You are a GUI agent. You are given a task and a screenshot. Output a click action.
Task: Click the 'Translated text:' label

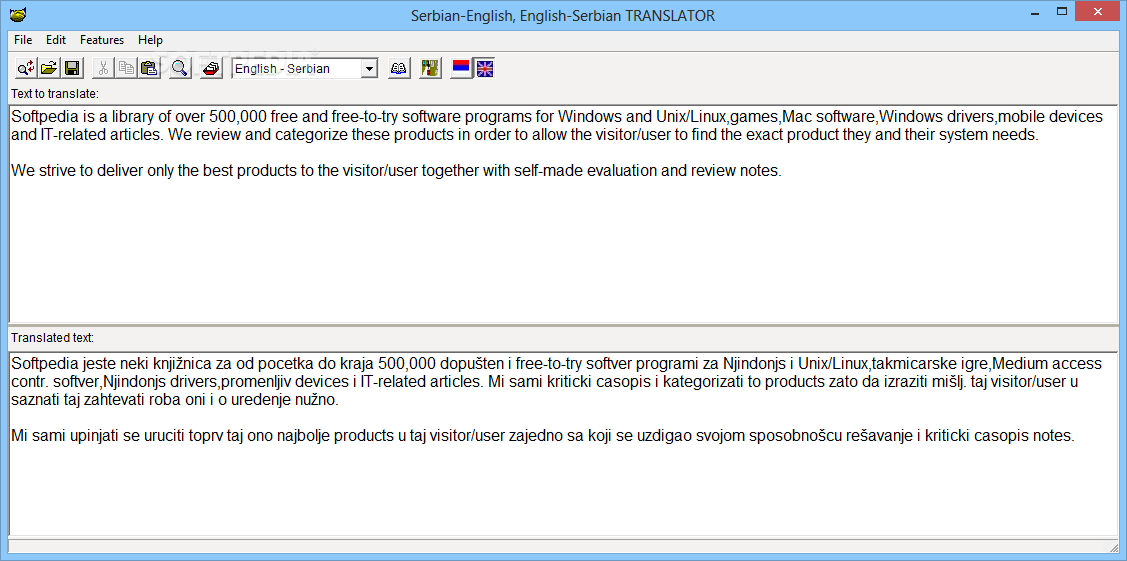[52, 338]
